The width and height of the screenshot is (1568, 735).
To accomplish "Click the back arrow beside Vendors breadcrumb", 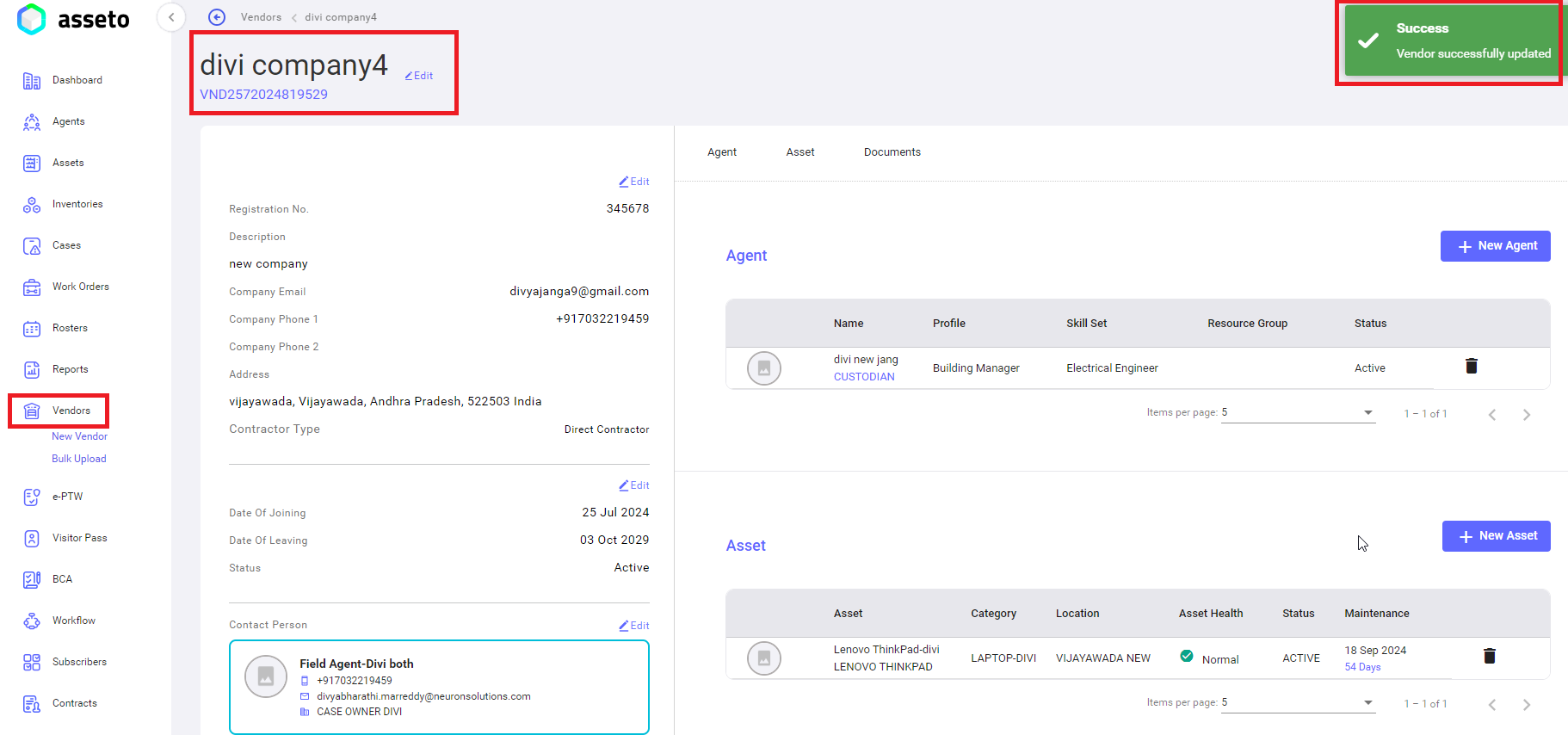I will tap(217, 17).
